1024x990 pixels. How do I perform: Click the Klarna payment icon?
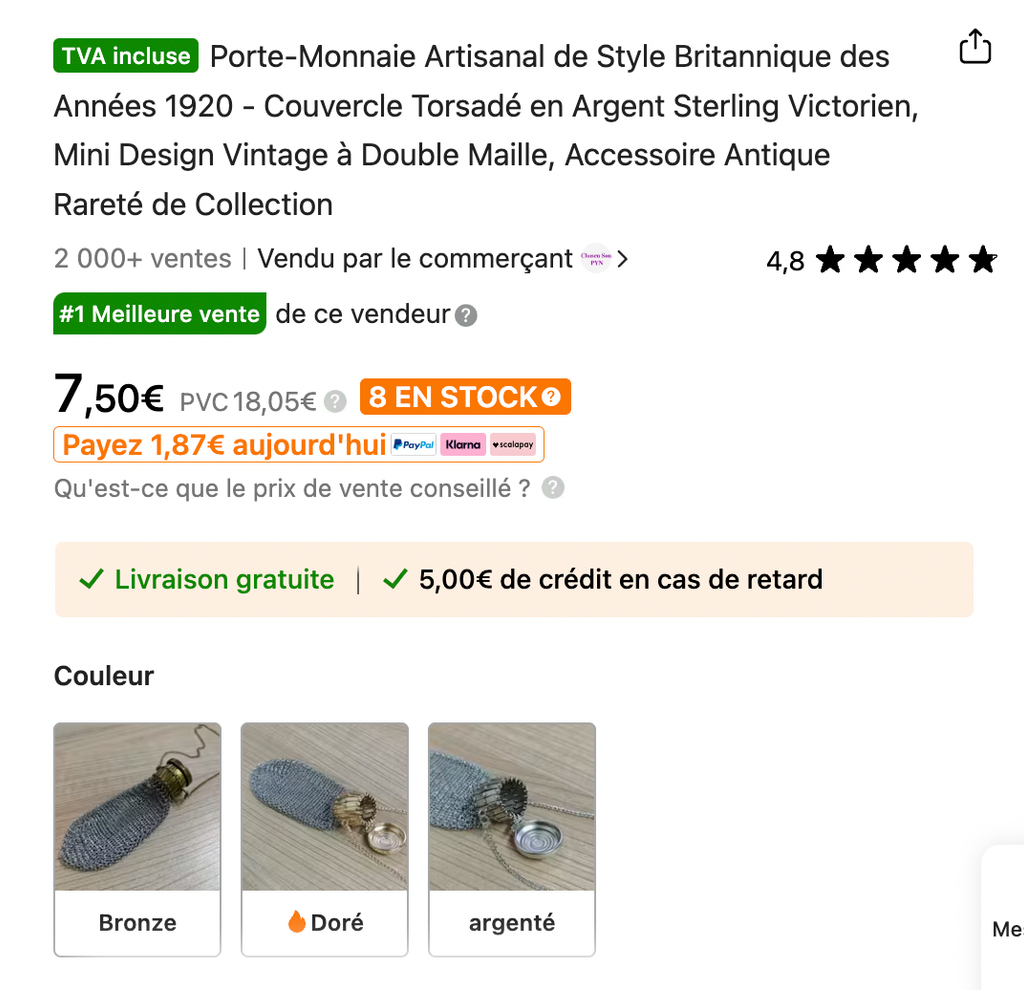point(463,445)
